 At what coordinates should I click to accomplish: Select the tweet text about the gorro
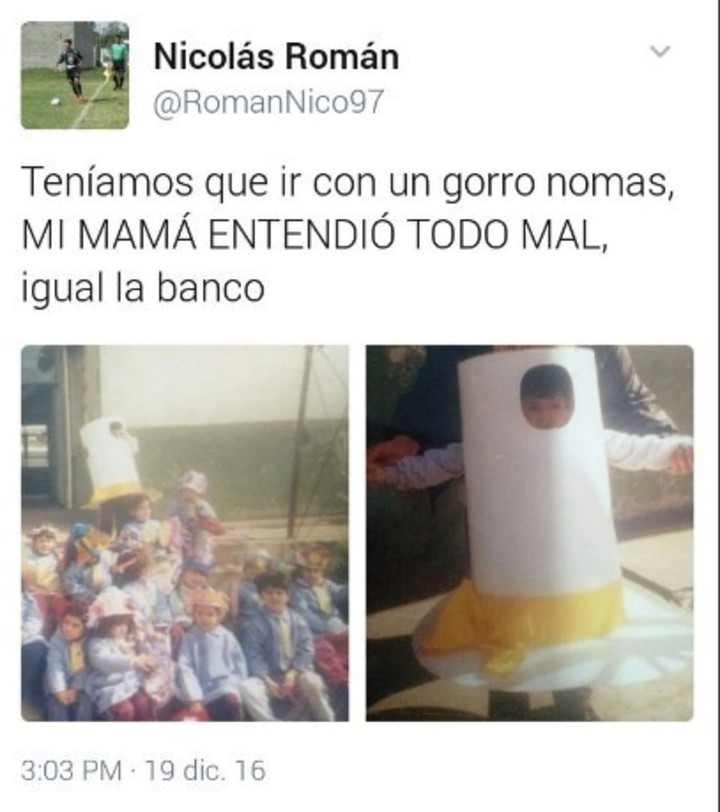348,235
